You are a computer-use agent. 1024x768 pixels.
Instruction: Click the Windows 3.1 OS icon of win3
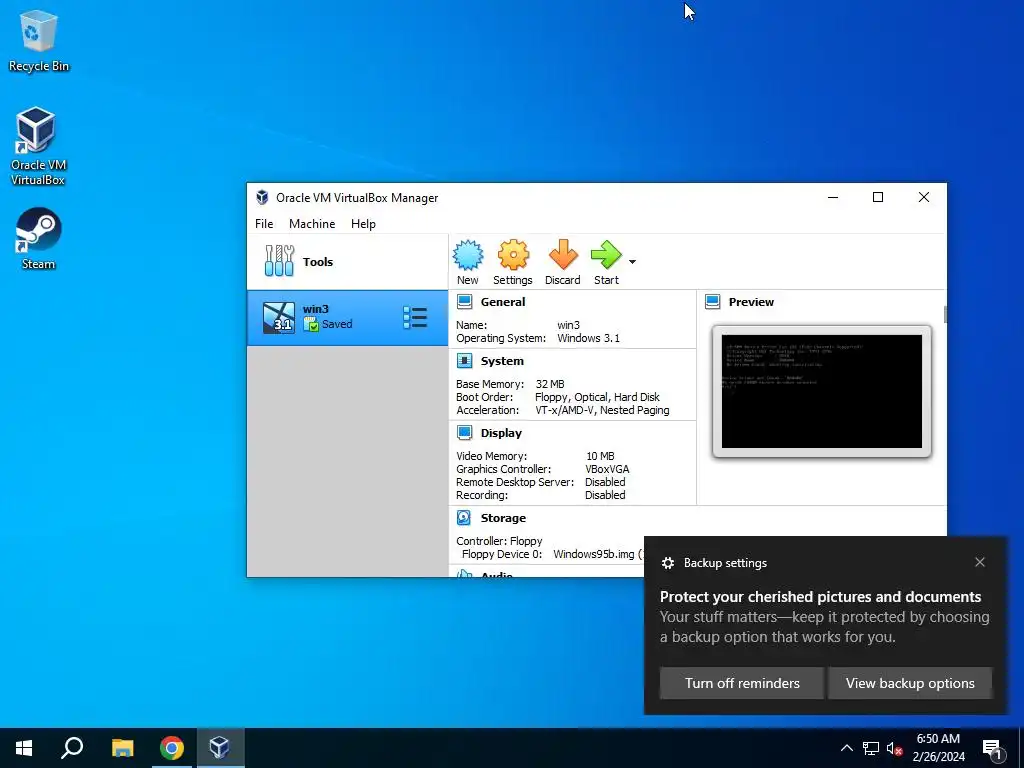[279, 318]
